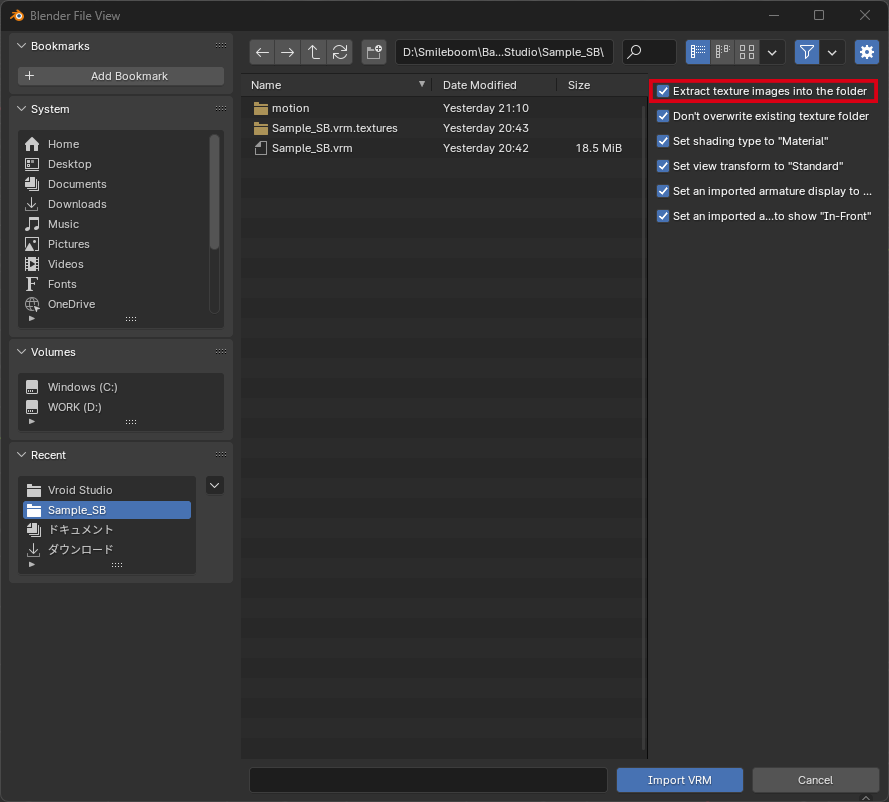Switch to horizontal list display mode
The image size is (889, 802).
point(722,52)
